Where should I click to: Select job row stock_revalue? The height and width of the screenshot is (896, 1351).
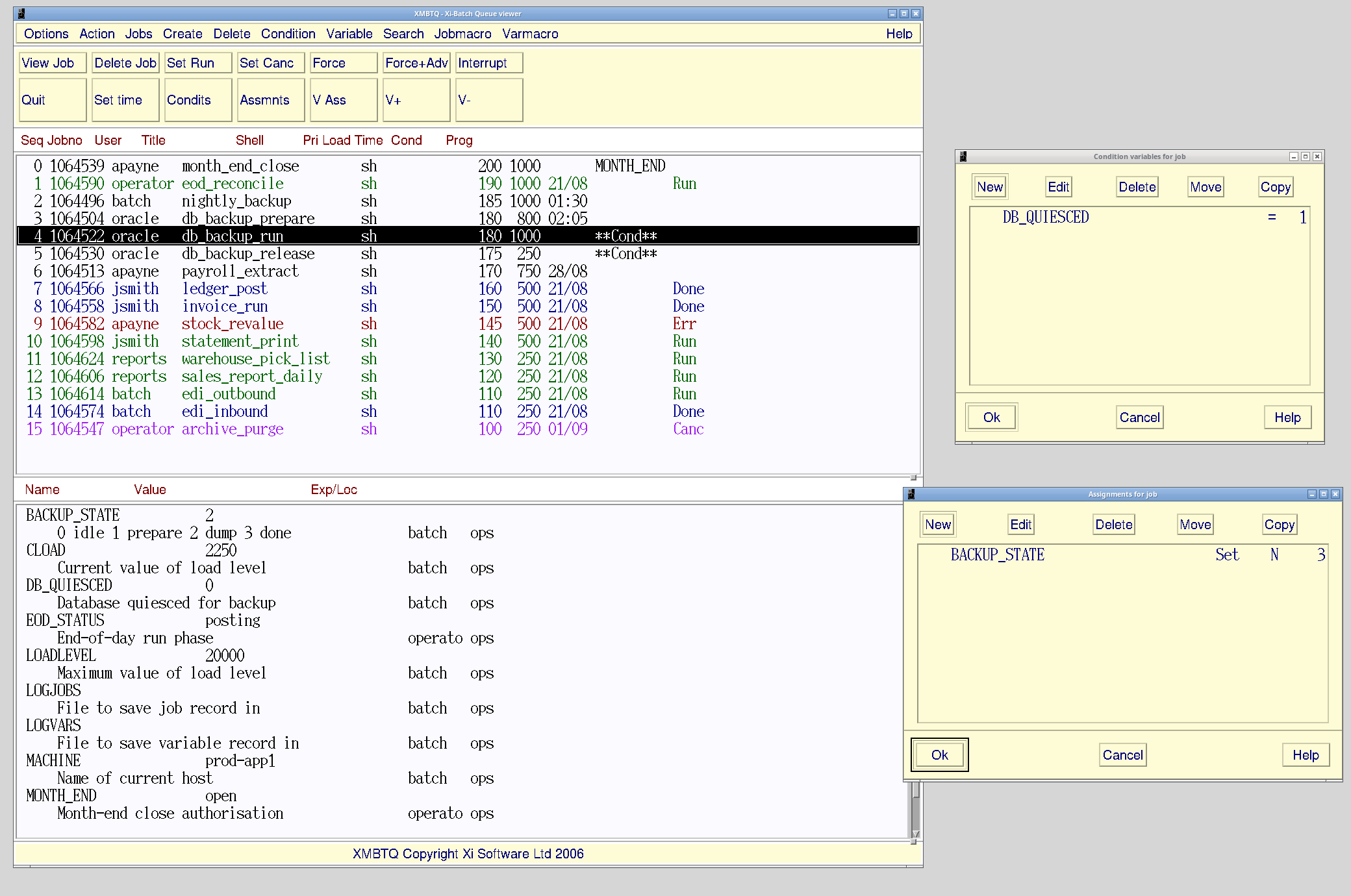tap(468, 324)
